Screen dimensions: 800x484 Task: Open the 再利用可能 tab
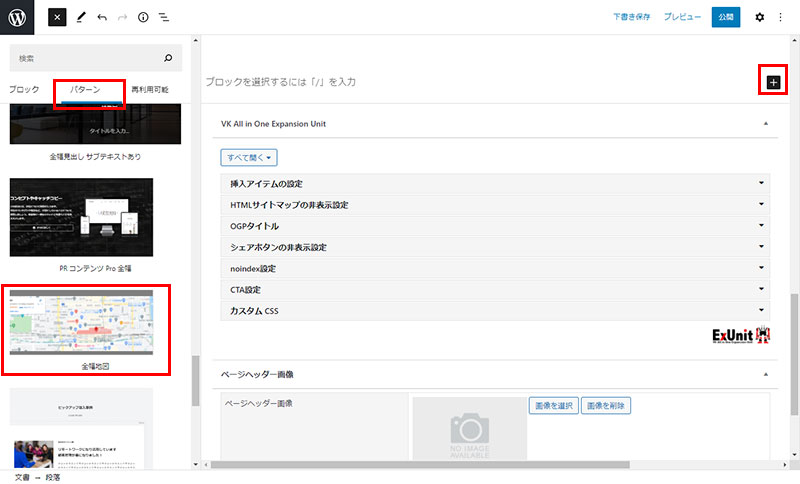150,90
